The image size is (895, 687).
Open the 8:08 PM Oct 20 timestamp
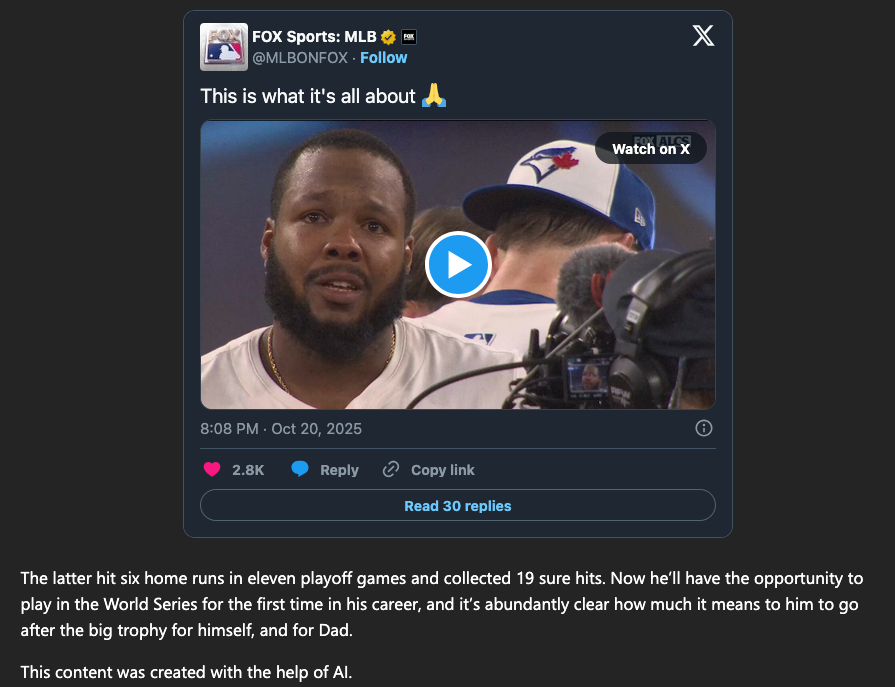(x=281, y=428)
